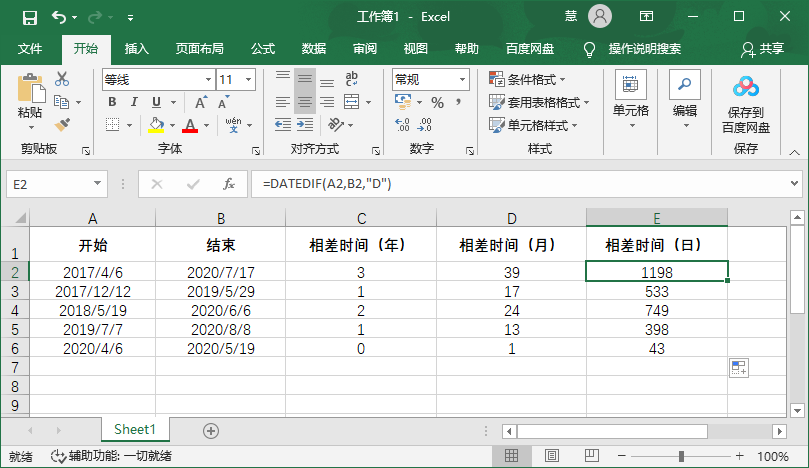Toggle italic formatting

click(134, 102)
